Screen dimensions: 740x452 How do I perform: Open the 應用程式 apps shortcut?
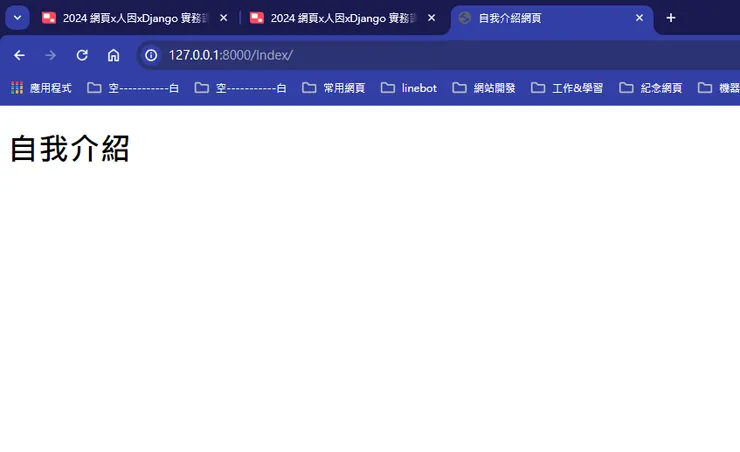coord(41,88)
